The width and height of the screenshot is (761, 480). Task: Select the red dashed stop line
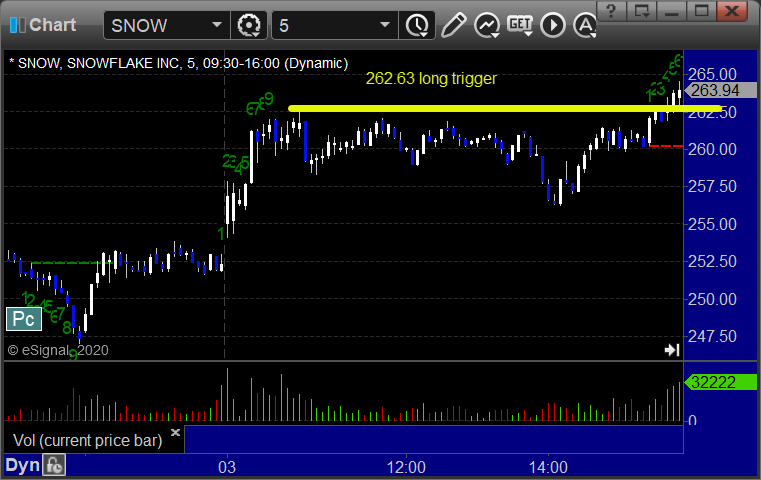coord(666,146)
